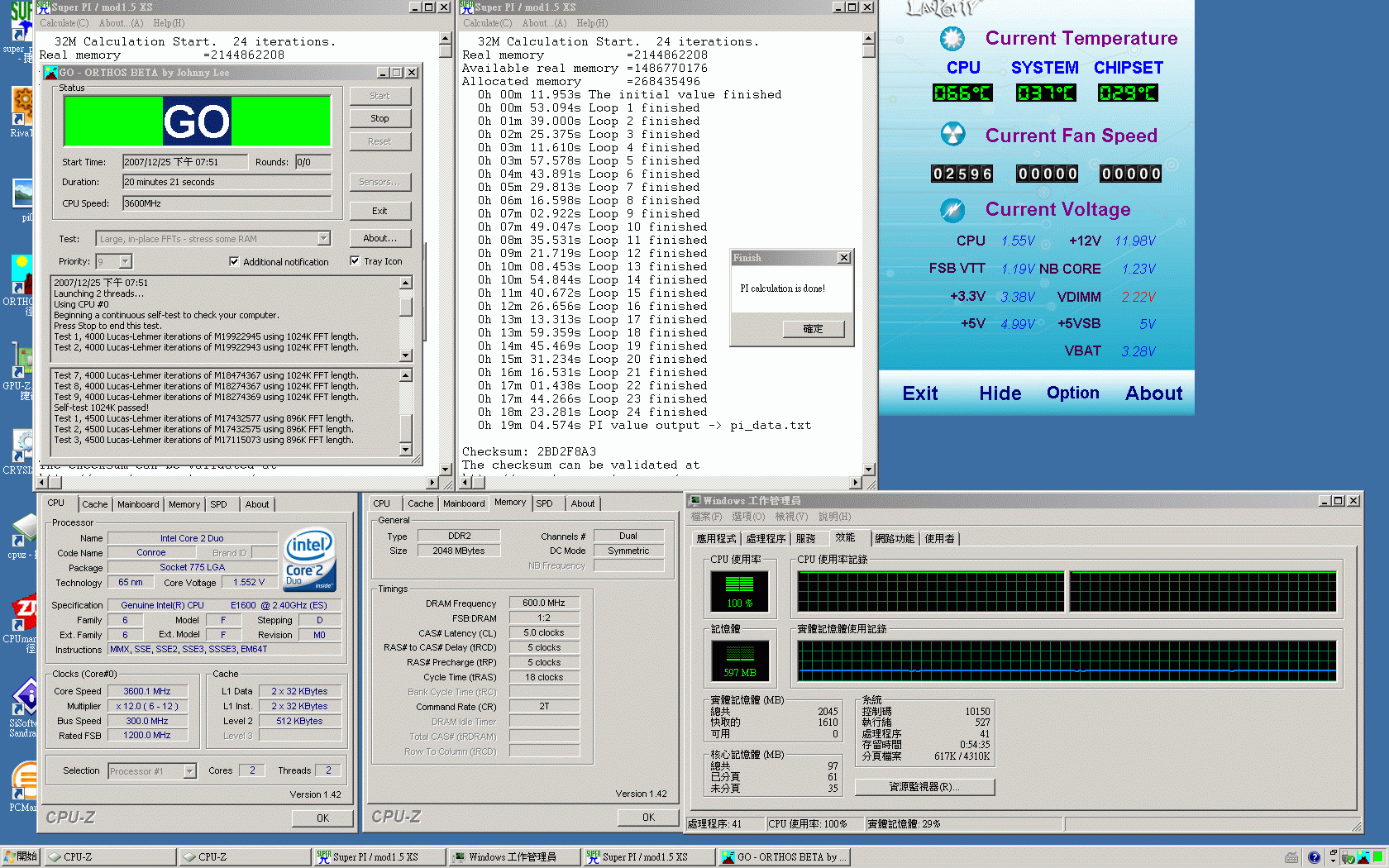Click right Super PI vertical scrollbar

point(868,253)
